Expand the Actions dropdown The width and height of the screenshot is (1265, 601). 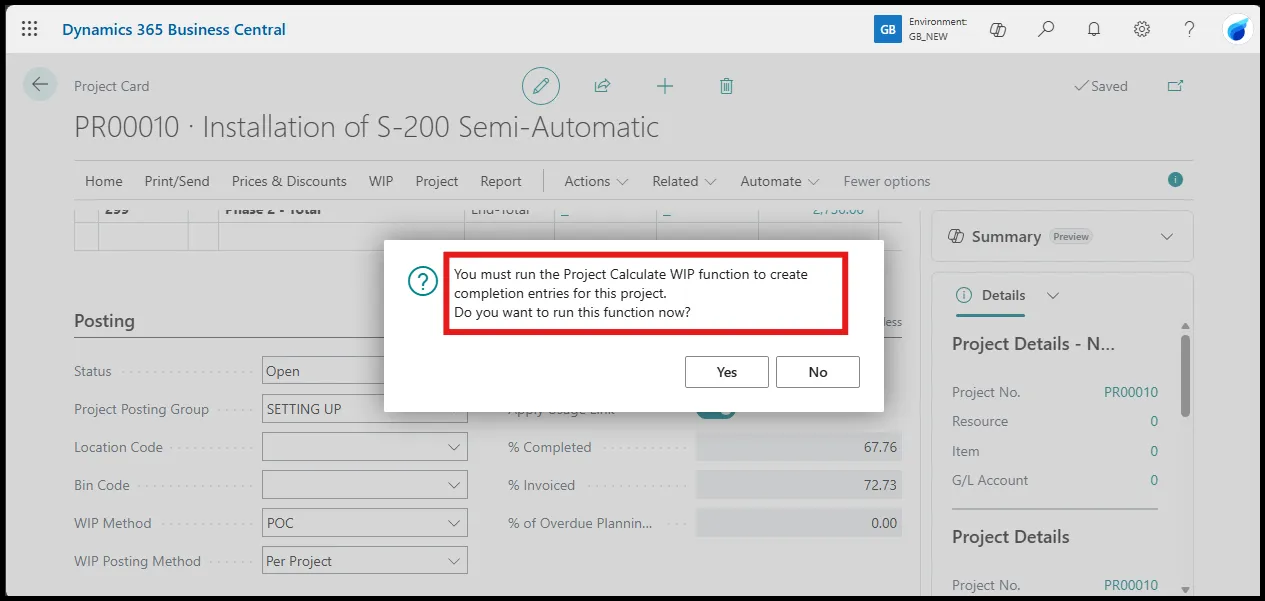pyautogui.click(x=596, y=181)
